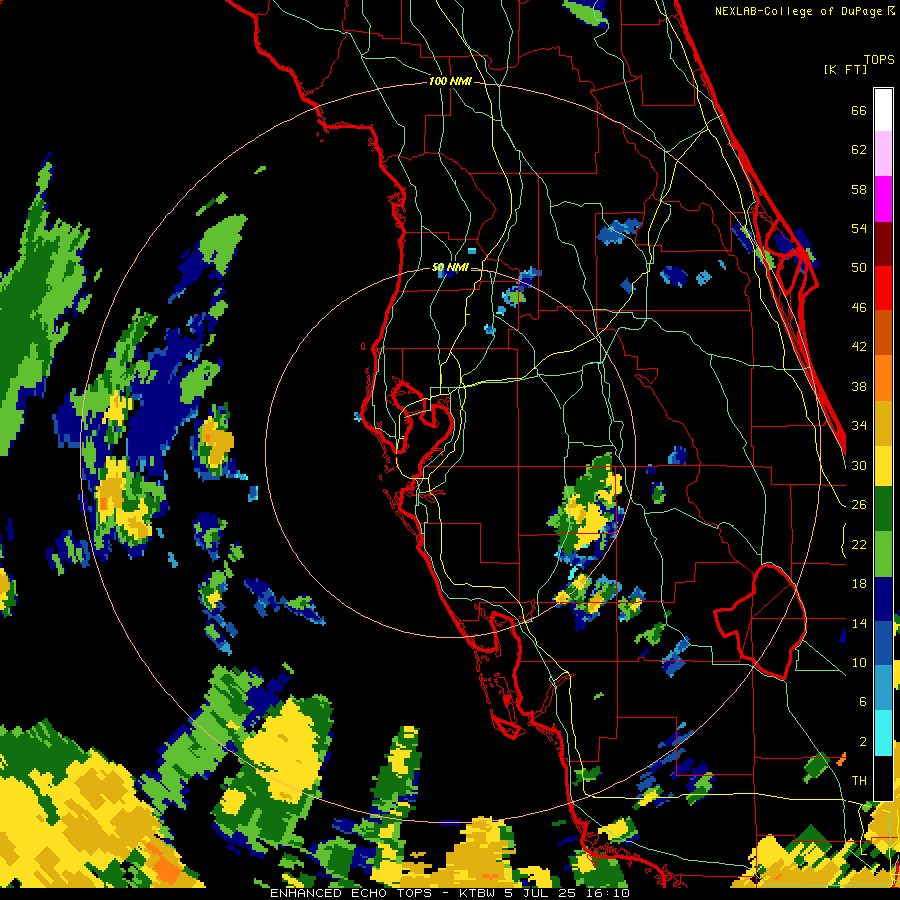Image resolution: width=900 pixels, height=900 pixels.
Task: Click the magenta 58 kft legend swatch
Action: [x=883, y=199]
